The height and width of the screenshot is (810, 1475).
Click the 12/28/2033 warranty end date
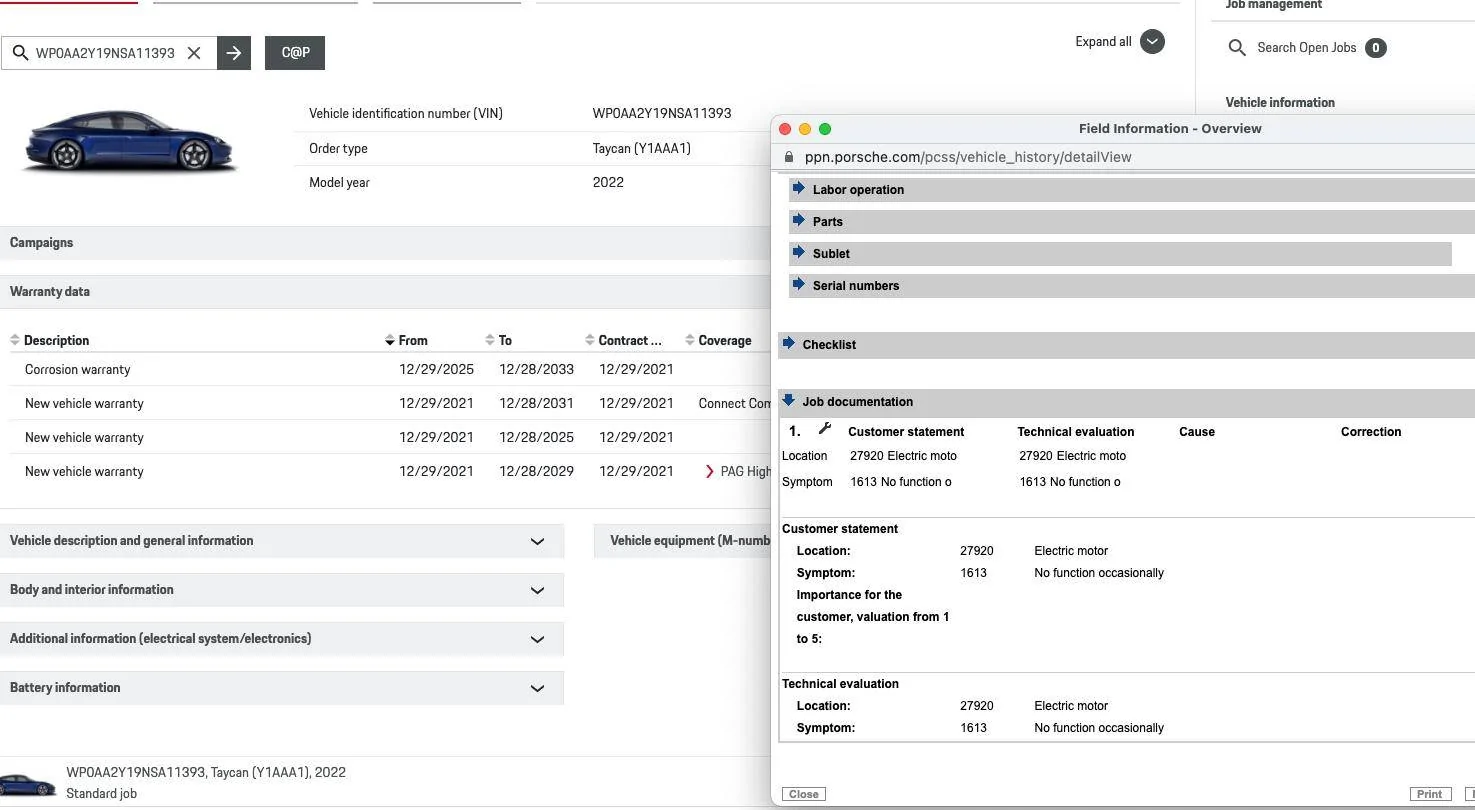pos(537,370)
